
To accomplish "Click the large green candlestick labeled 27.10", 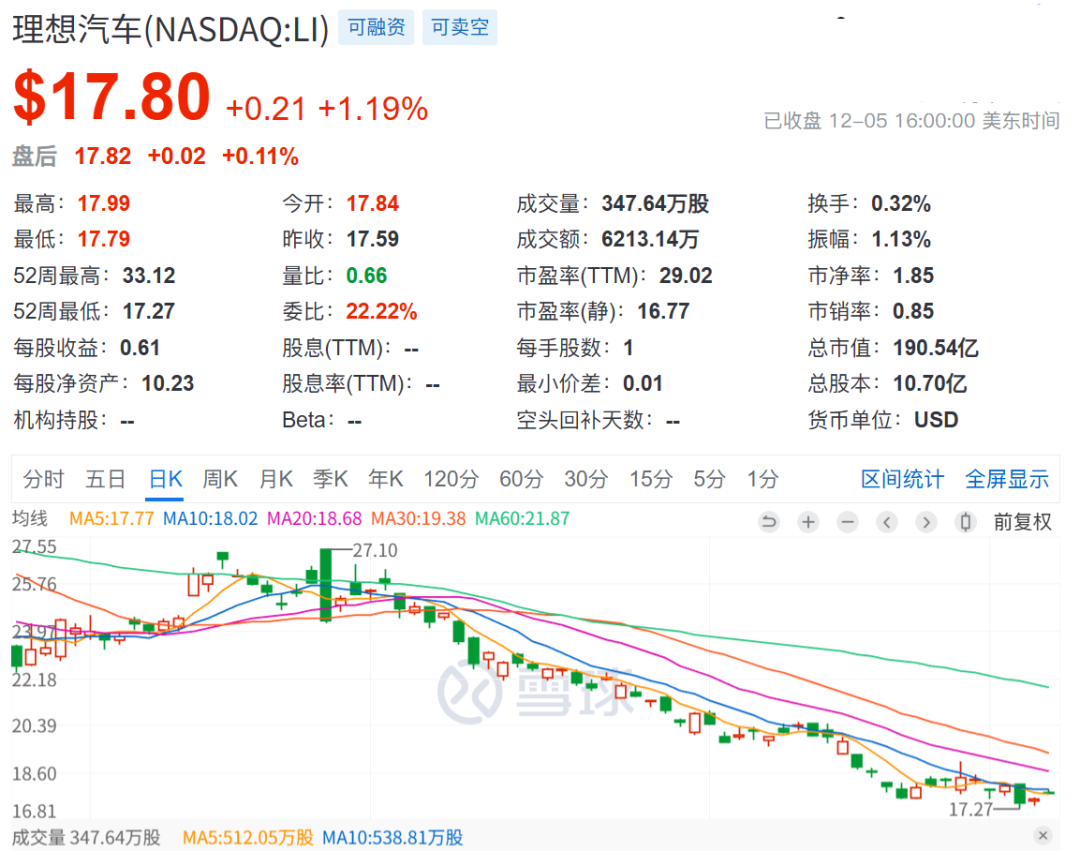I will click(326, 585).
